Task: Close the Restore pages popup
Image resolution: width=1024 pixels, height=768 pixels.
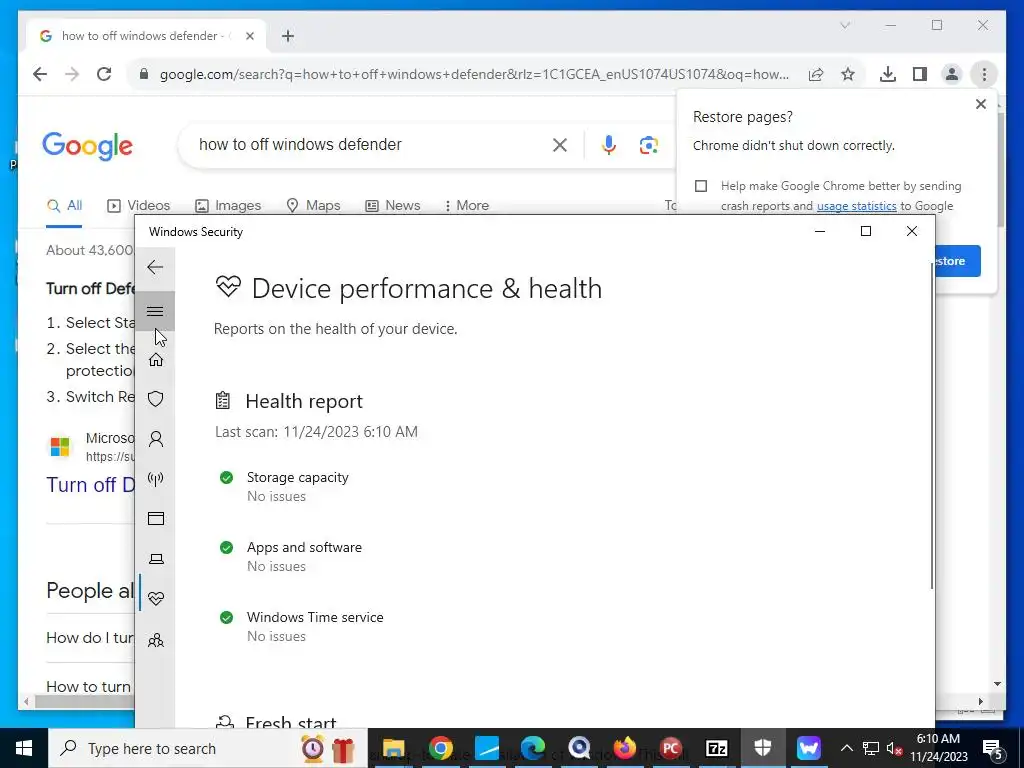Action: click(x=980, y=104)
